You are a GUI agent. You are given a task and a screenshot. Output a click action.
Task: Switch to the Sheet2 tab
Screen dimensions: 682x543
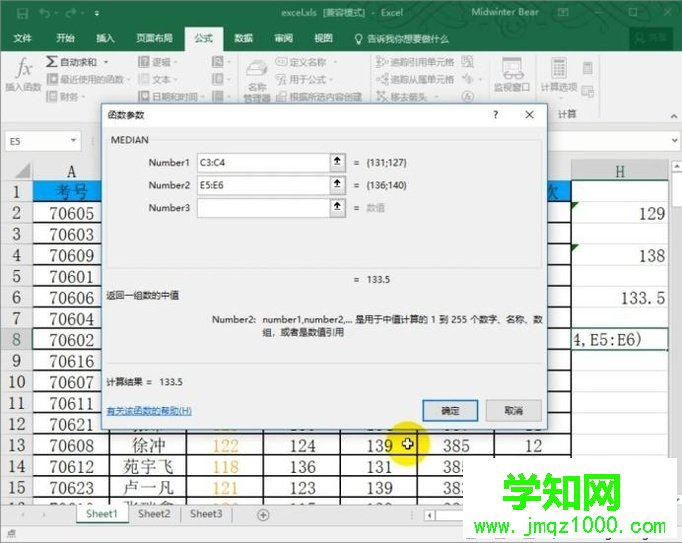154,514
